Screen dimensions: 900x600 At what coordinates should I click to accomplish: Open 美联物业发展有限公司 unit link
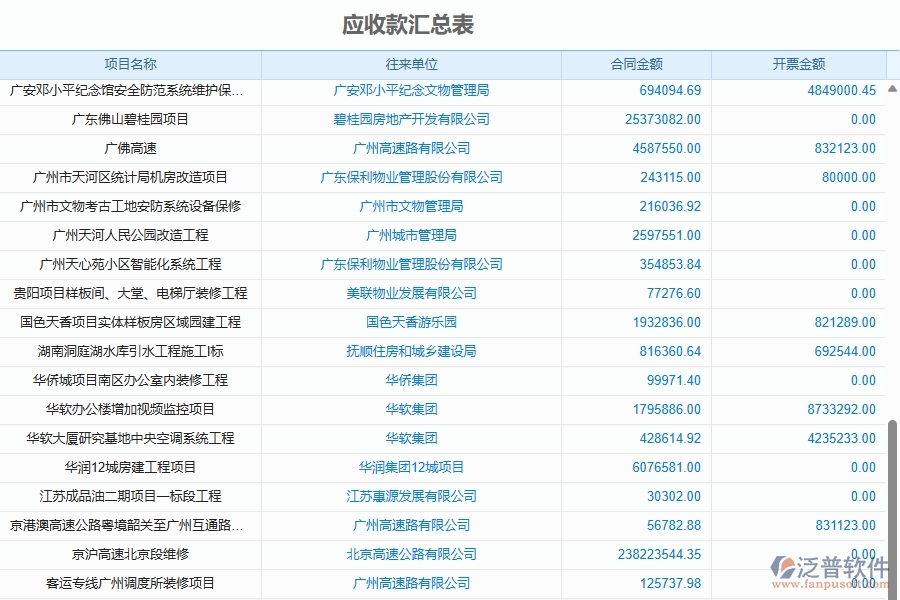(x=410, y=293)
